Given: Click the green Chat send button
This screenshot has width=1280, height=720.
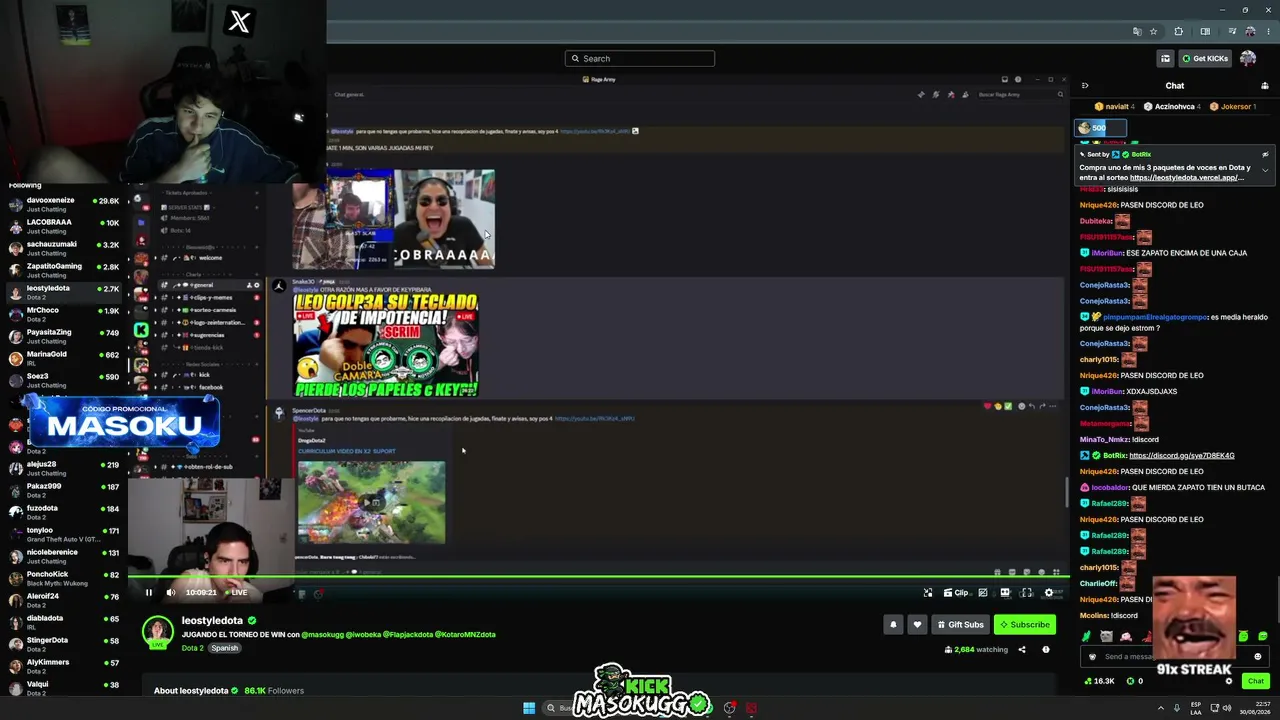Looking at the screenshot, I should 1256,681.
